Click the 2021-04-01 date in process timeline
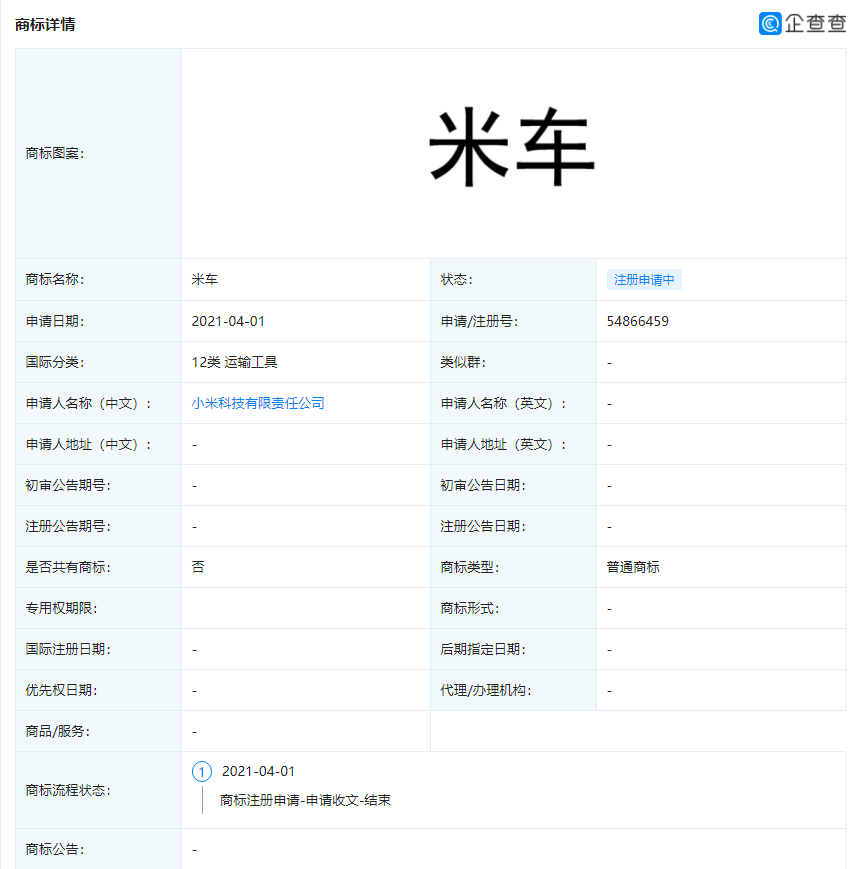 click(x=258, y=771)
